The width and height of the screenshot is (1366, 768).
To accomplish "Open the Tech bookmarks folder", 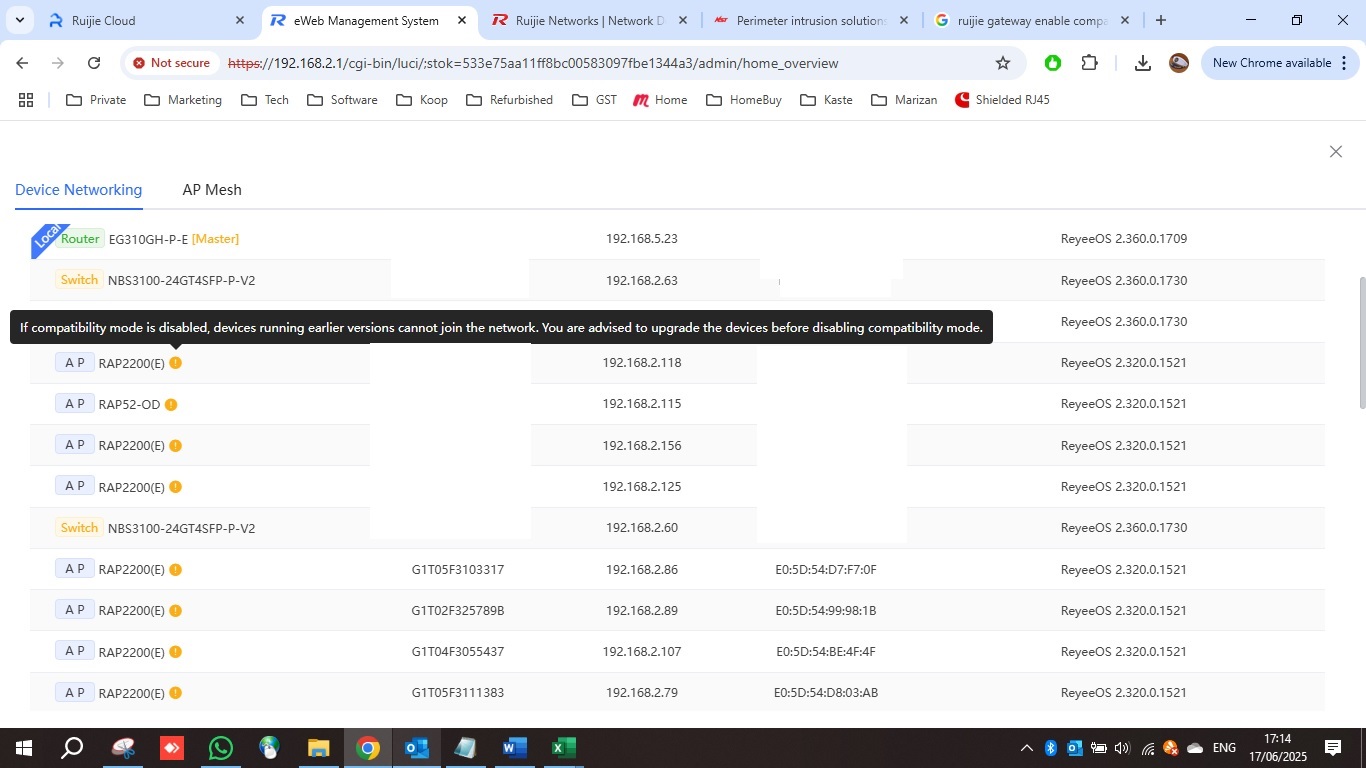I will (x=265, y=100).
